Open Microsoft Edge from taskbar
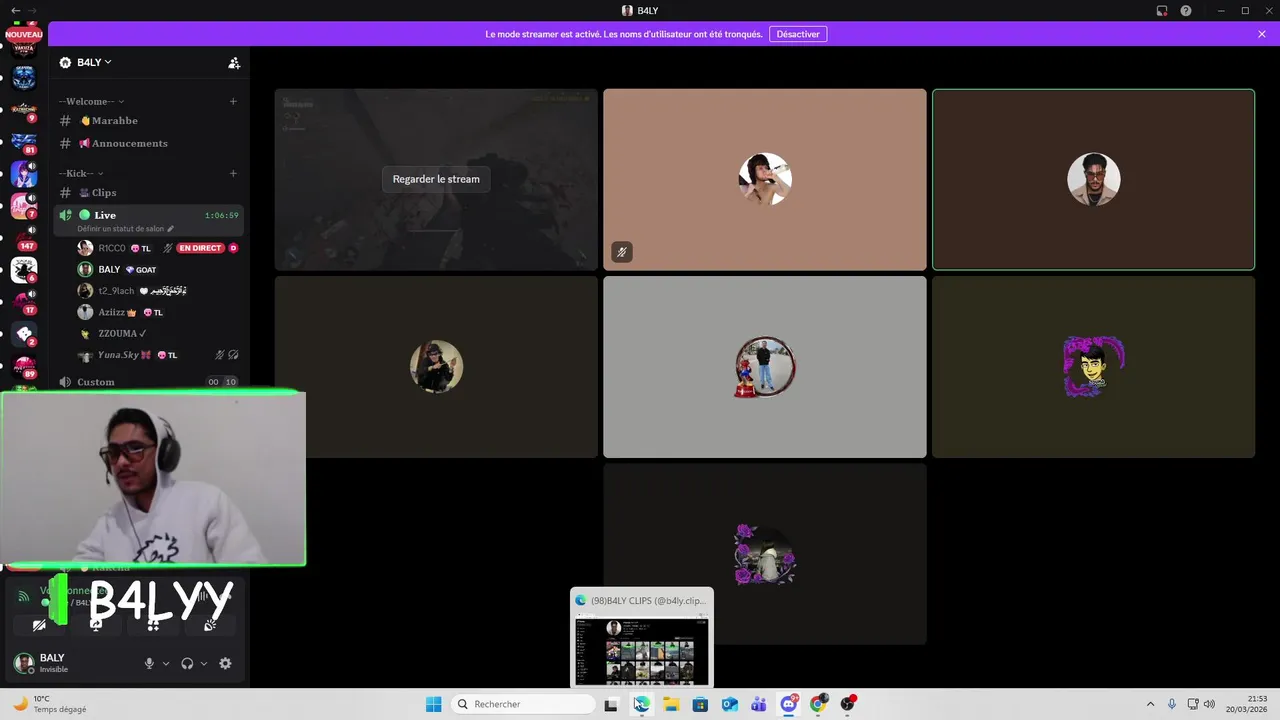The width and height of the screenshot is (1280, 720). 641,704
